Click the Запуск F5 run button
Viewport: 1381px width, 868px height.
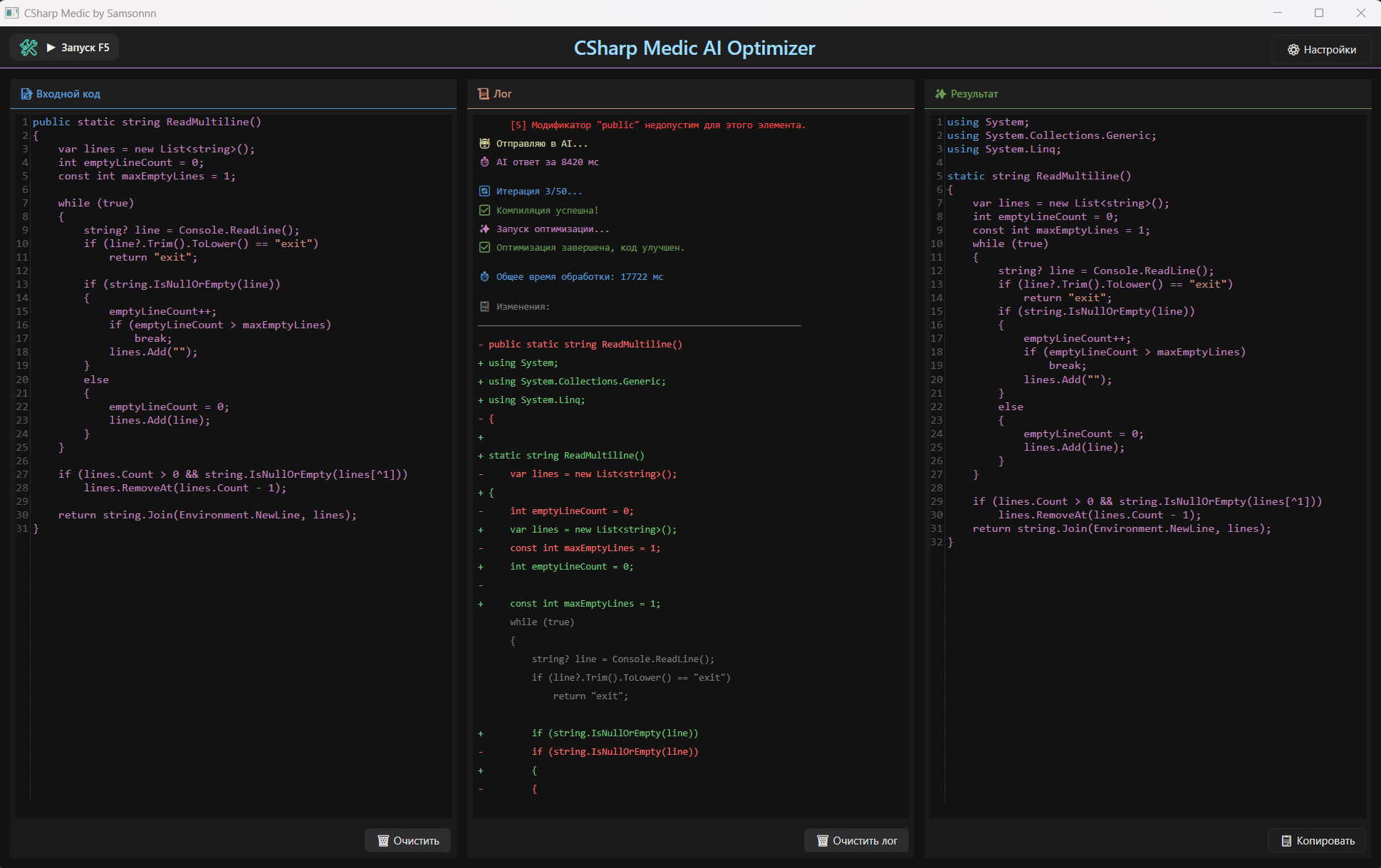point(78,48)
